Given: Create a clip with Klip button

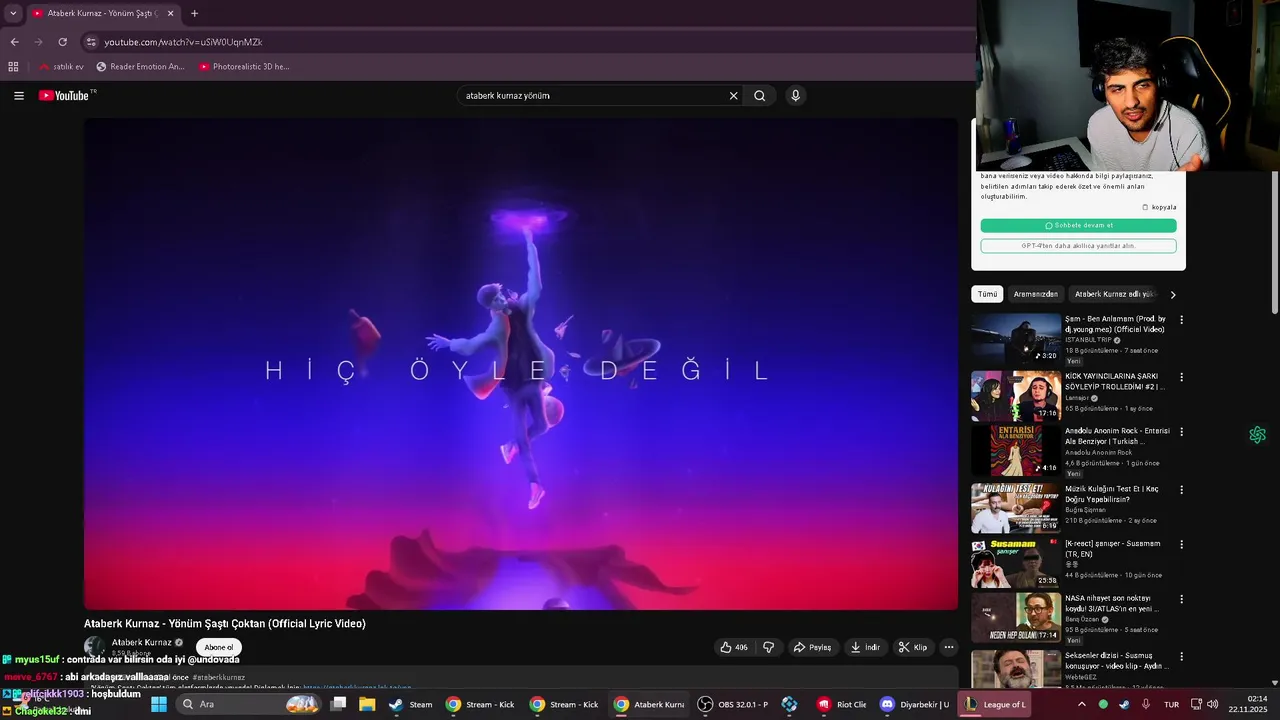Looking at the screenshot, I should pos(912,647).
